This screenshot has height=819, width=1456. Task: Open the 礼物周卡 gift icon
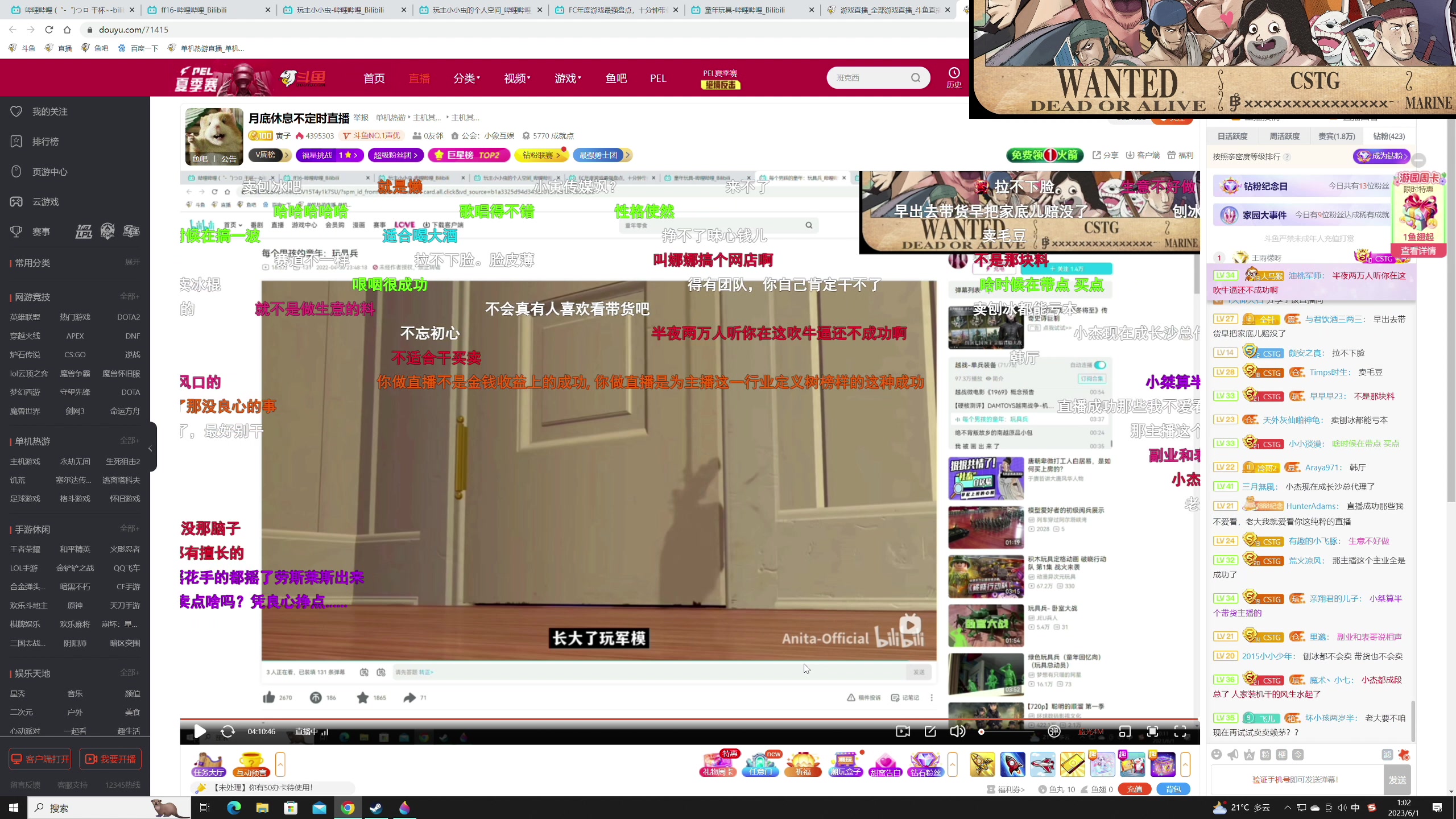[719, 764]
